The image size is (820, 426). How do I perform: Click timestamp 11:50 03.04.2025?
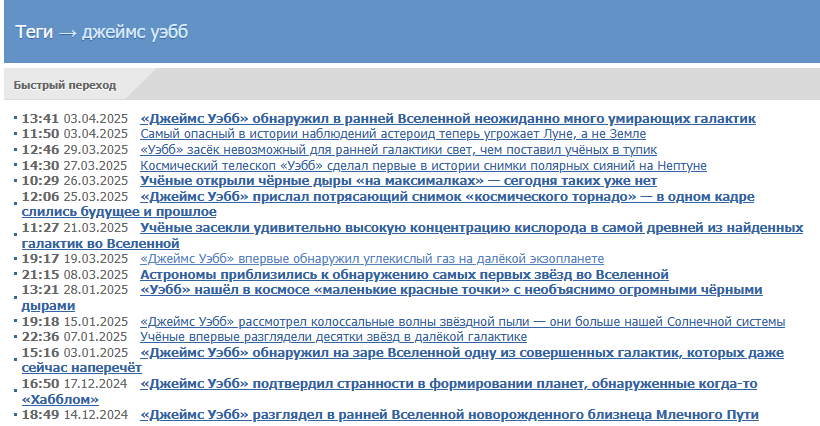[74, 134]
